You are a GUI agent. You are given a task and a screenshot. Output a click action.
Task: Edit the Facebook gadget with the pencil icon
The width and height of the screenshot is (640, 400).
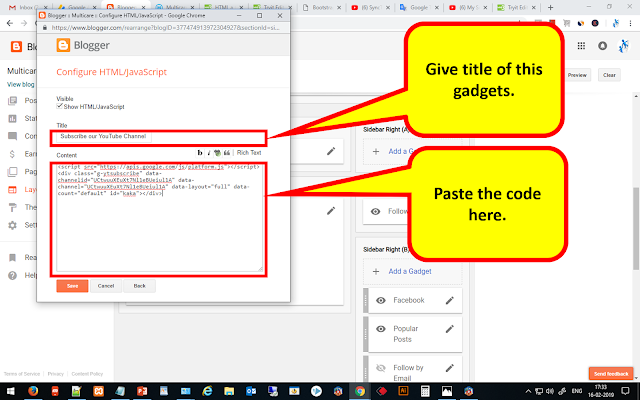pyautogui.click(x=450, y=300)
